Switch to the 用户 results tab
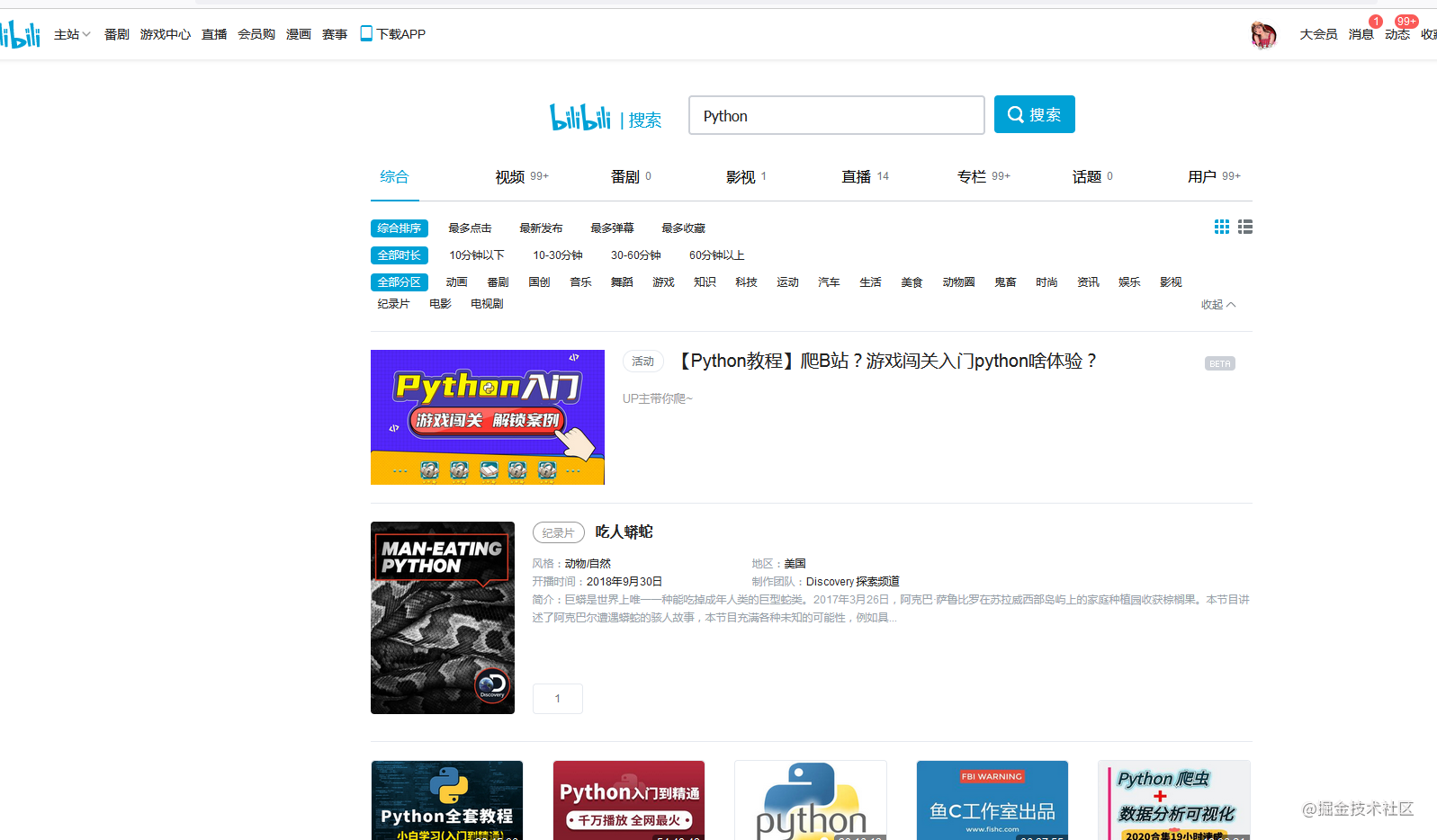The image size is (1437, 840). tap(1214, 176)
